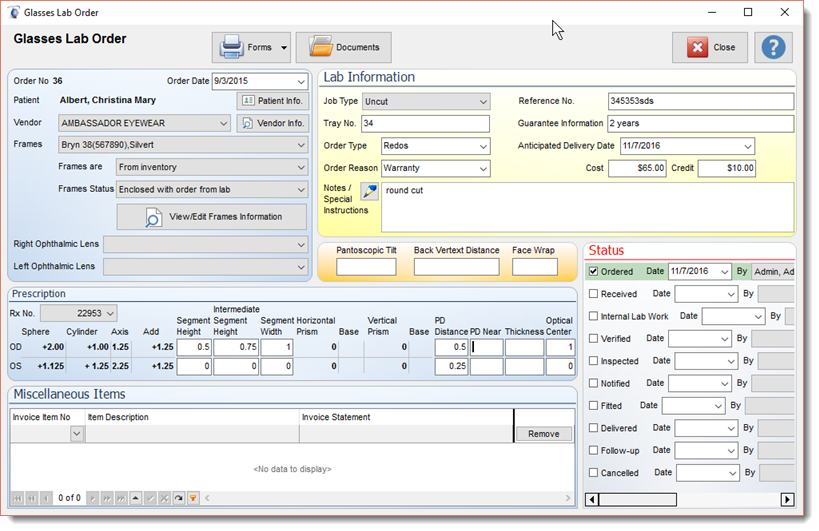Expand the Vendor dropdown
The height and width of the screenshot is (531, 819).
pos(224,124)
